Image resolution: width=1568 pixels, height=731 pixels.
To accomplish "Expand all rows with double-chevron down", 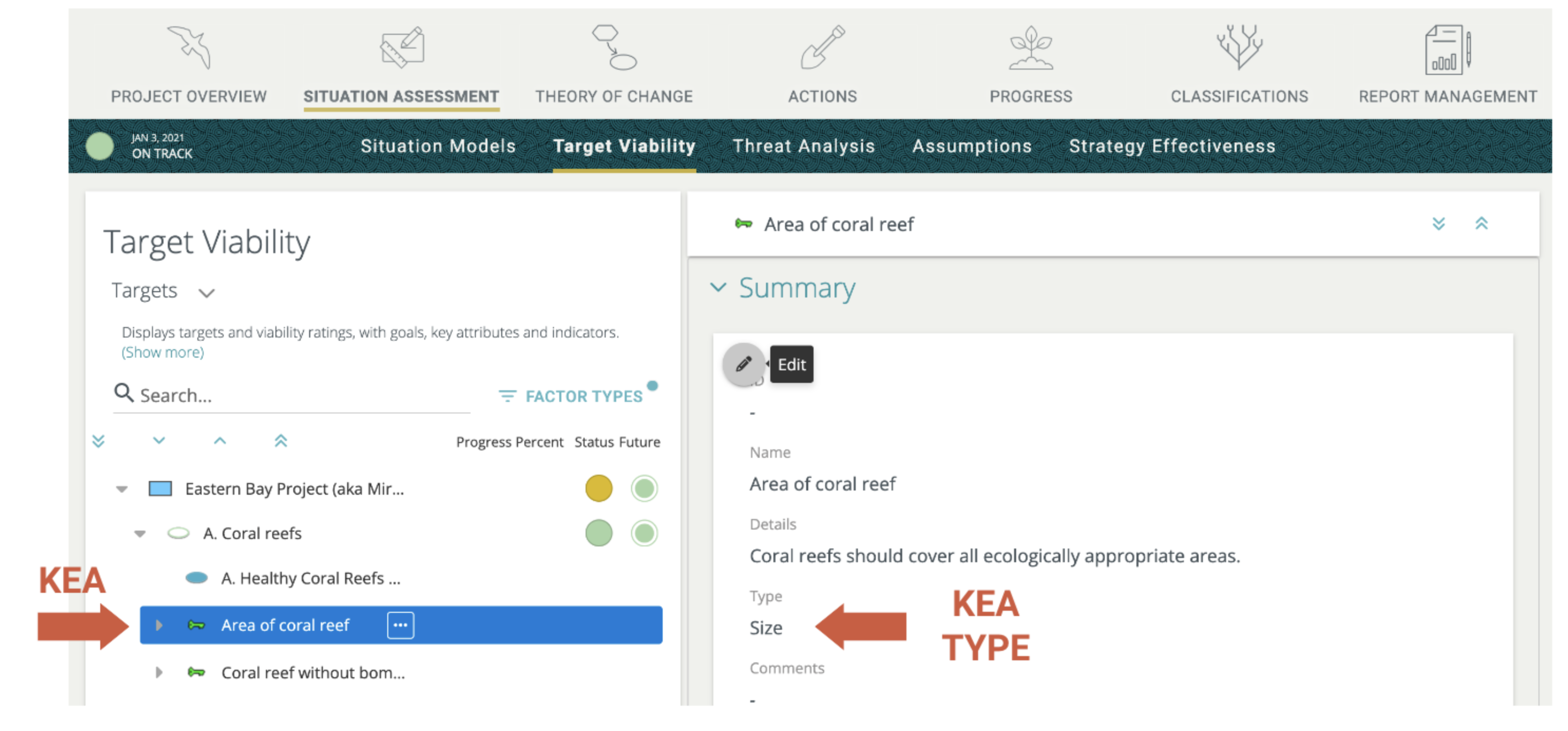I will pyautogui.click(x=99, y=441).
